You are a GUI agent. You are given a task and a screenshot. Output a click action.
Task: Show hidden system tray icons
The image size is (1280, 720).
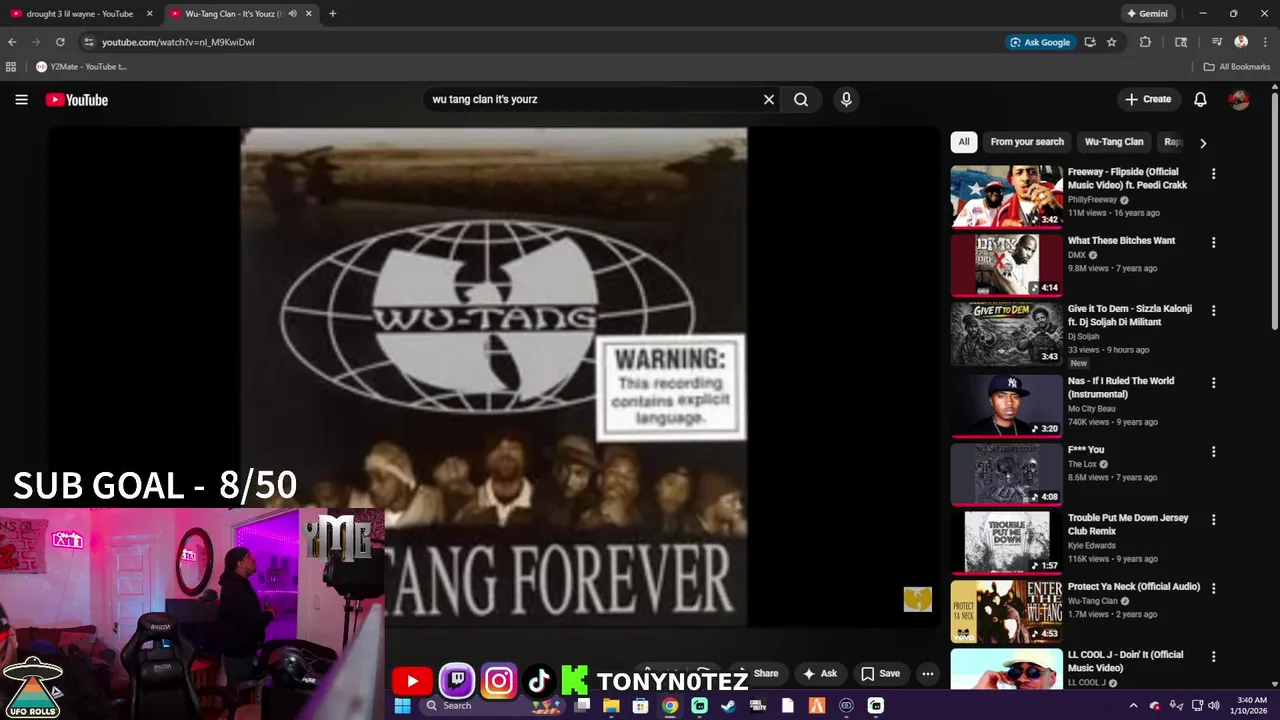point(1133,706)
